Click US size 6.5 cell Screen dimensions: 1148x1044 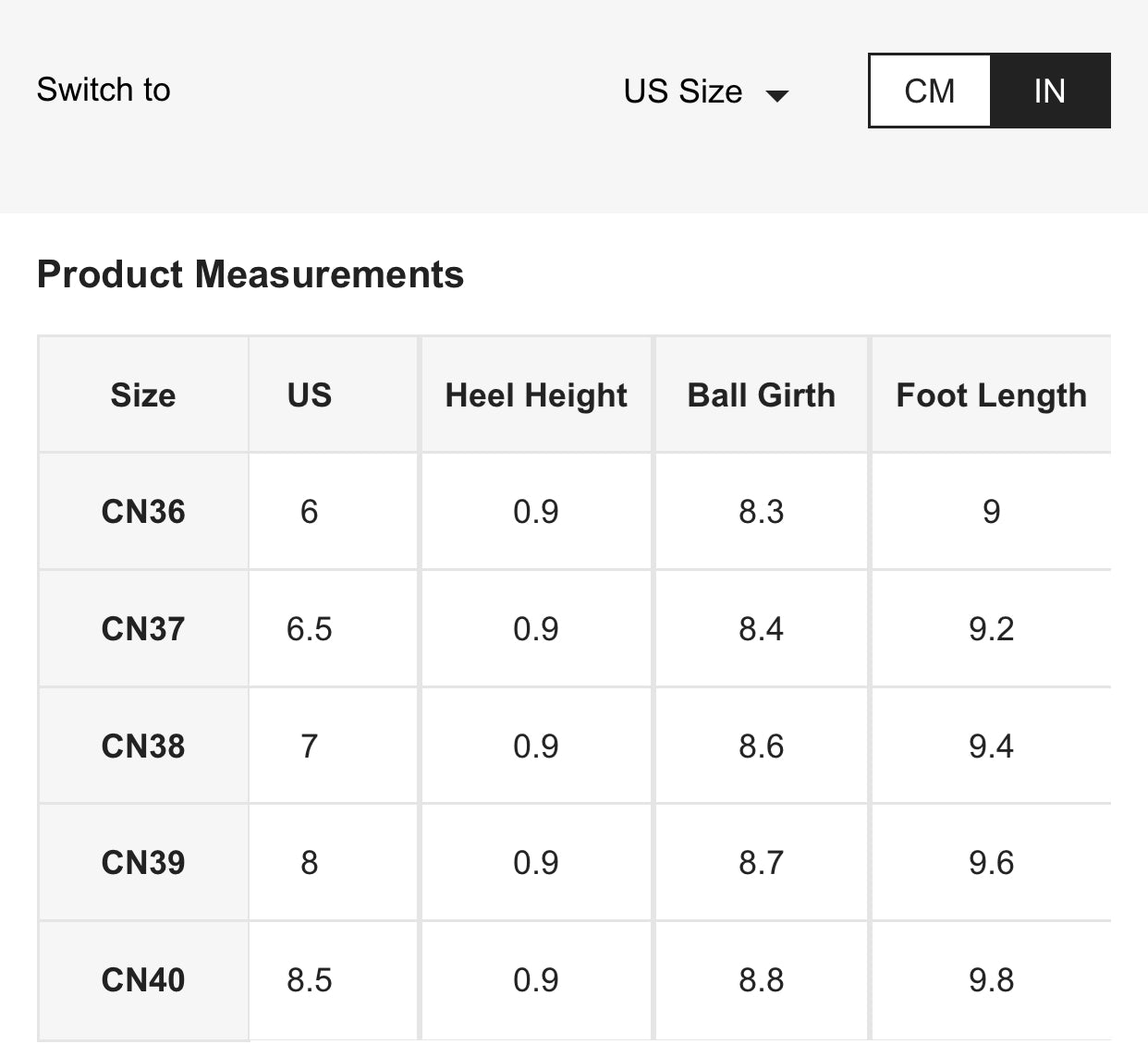coord(309,629)
